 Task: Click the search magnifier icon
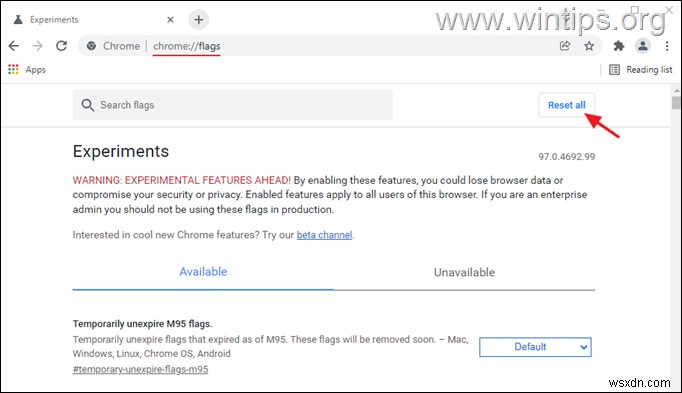click(x=87, y=105)
